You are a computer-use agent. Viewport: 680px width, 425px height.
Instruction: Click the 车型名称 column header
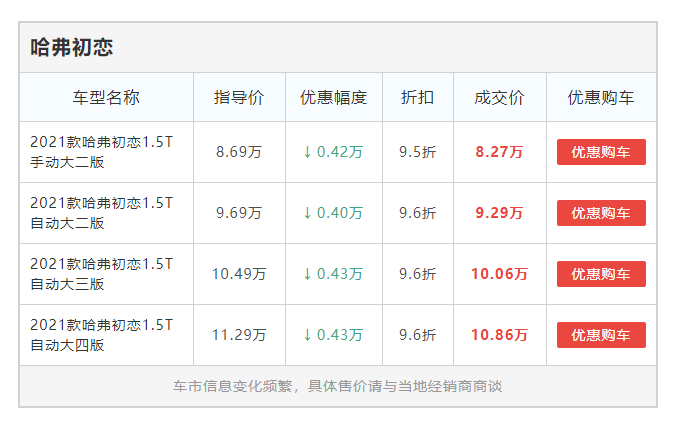(106, 97)
